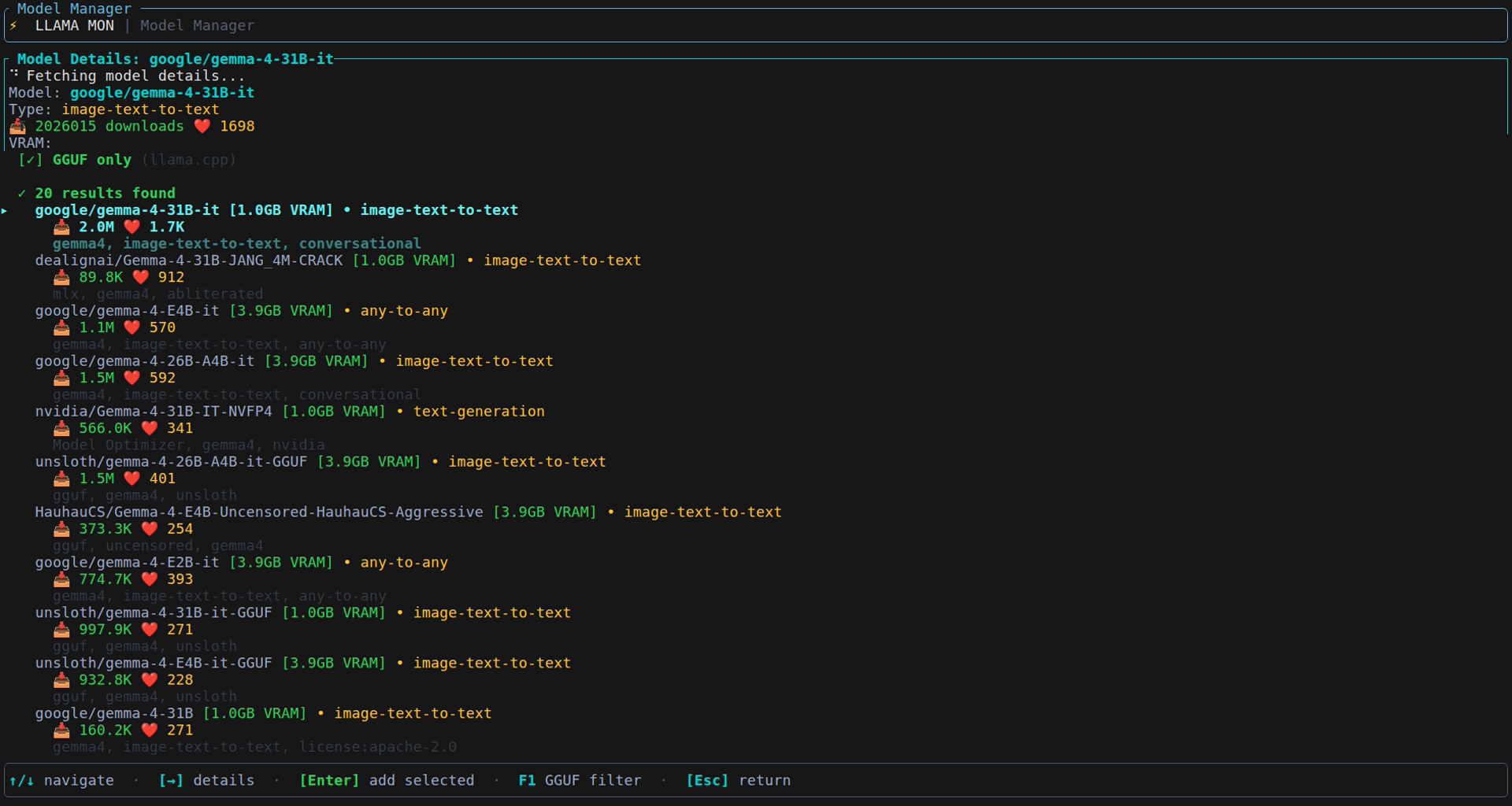Select nvidia/Gemma-4-31B-IT-NVFP4 model entry
Image resolution: width=1512 pixels, height=806 pixels.
(x=154, y=412)
